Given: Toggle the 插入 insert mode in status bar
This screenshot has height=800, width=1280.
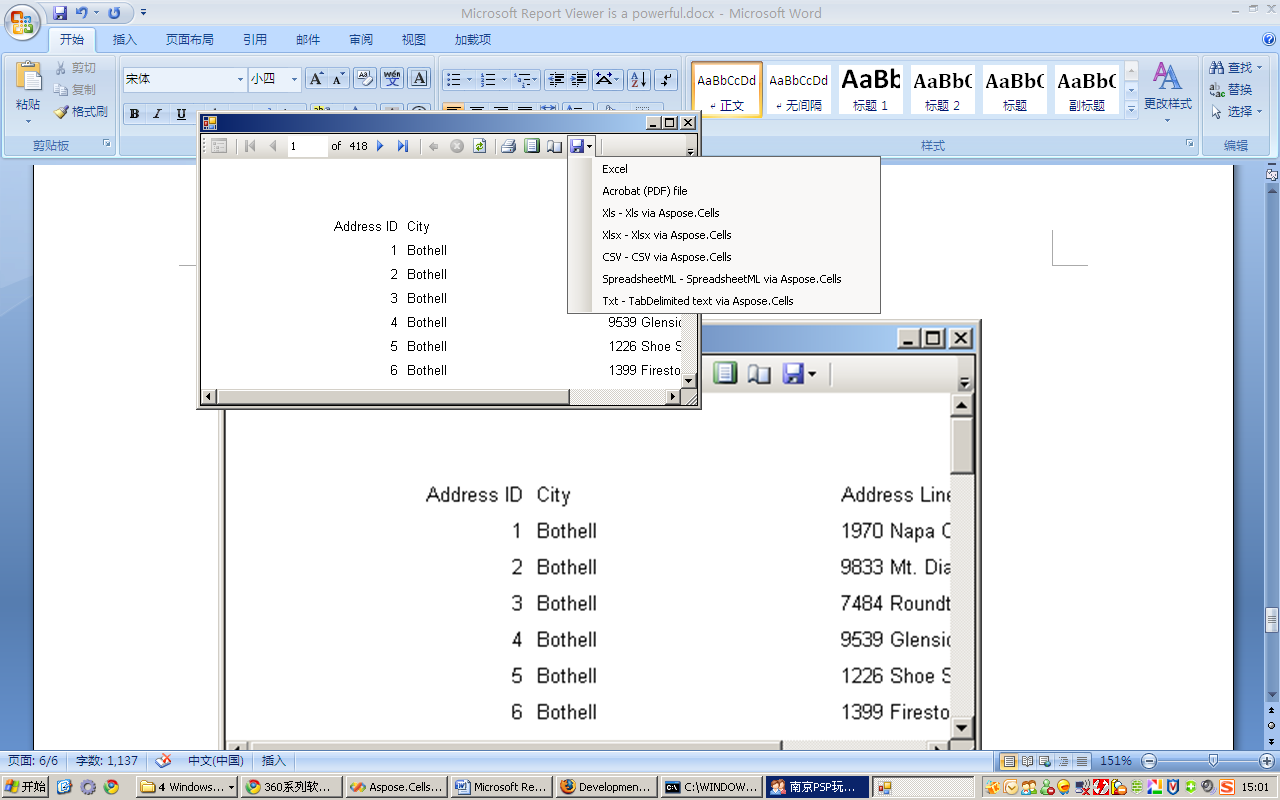Looking at the screenshot, I should pyautogui.click(x=274, y=761).
